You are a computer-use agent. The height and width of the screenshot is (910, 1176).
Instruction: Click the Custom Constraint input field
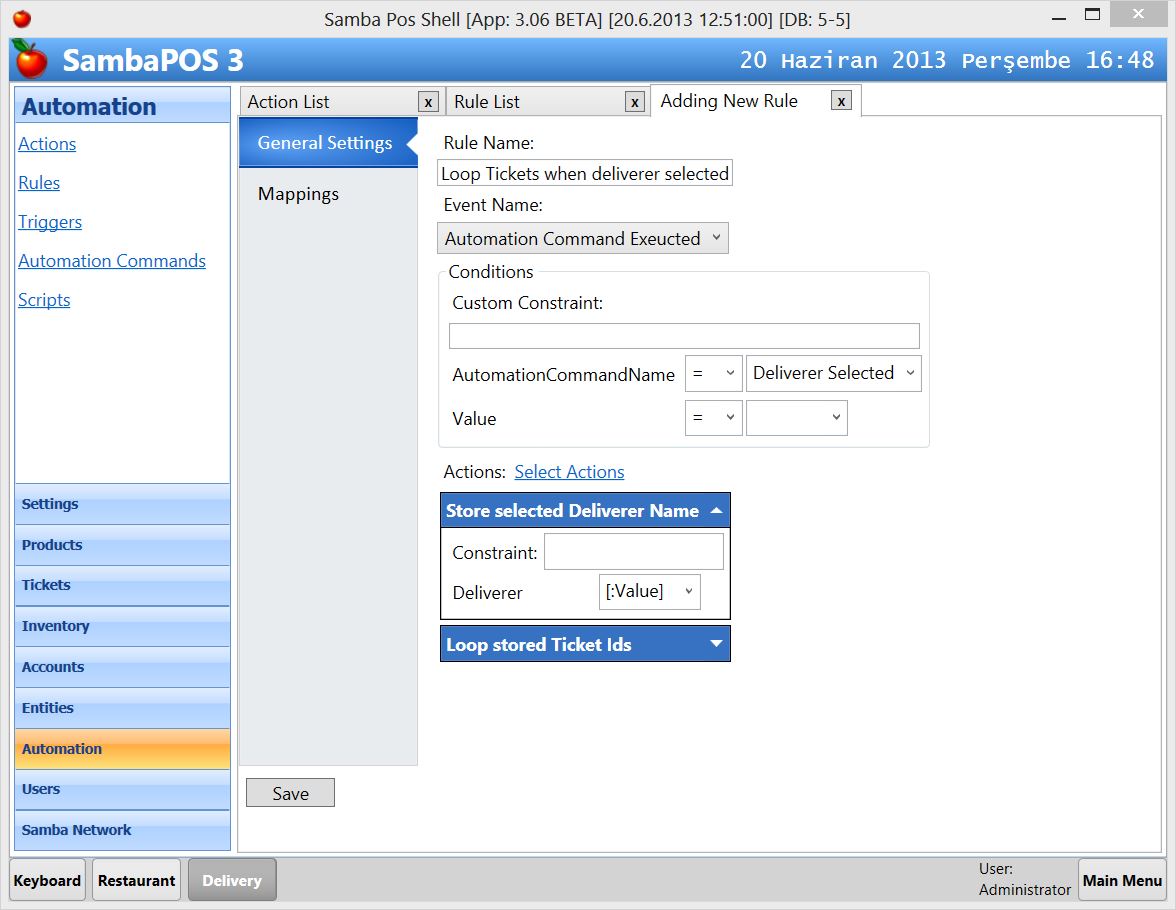click(684, 335)
